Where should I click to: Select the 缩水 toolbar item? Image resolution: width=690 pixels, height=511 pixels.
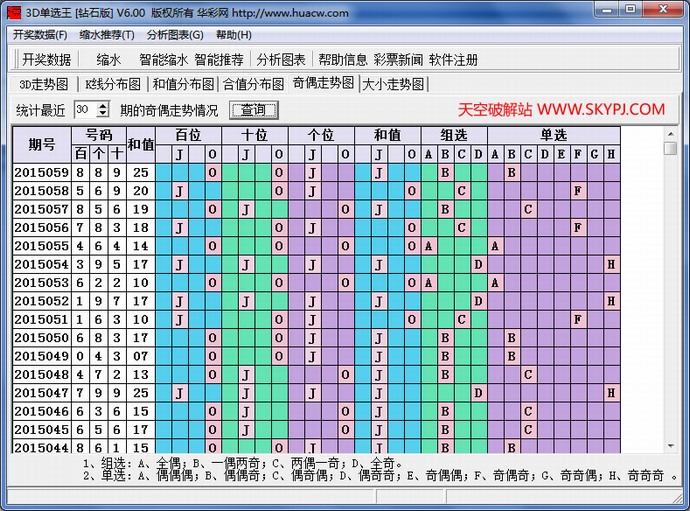click(x=109, y=60)
